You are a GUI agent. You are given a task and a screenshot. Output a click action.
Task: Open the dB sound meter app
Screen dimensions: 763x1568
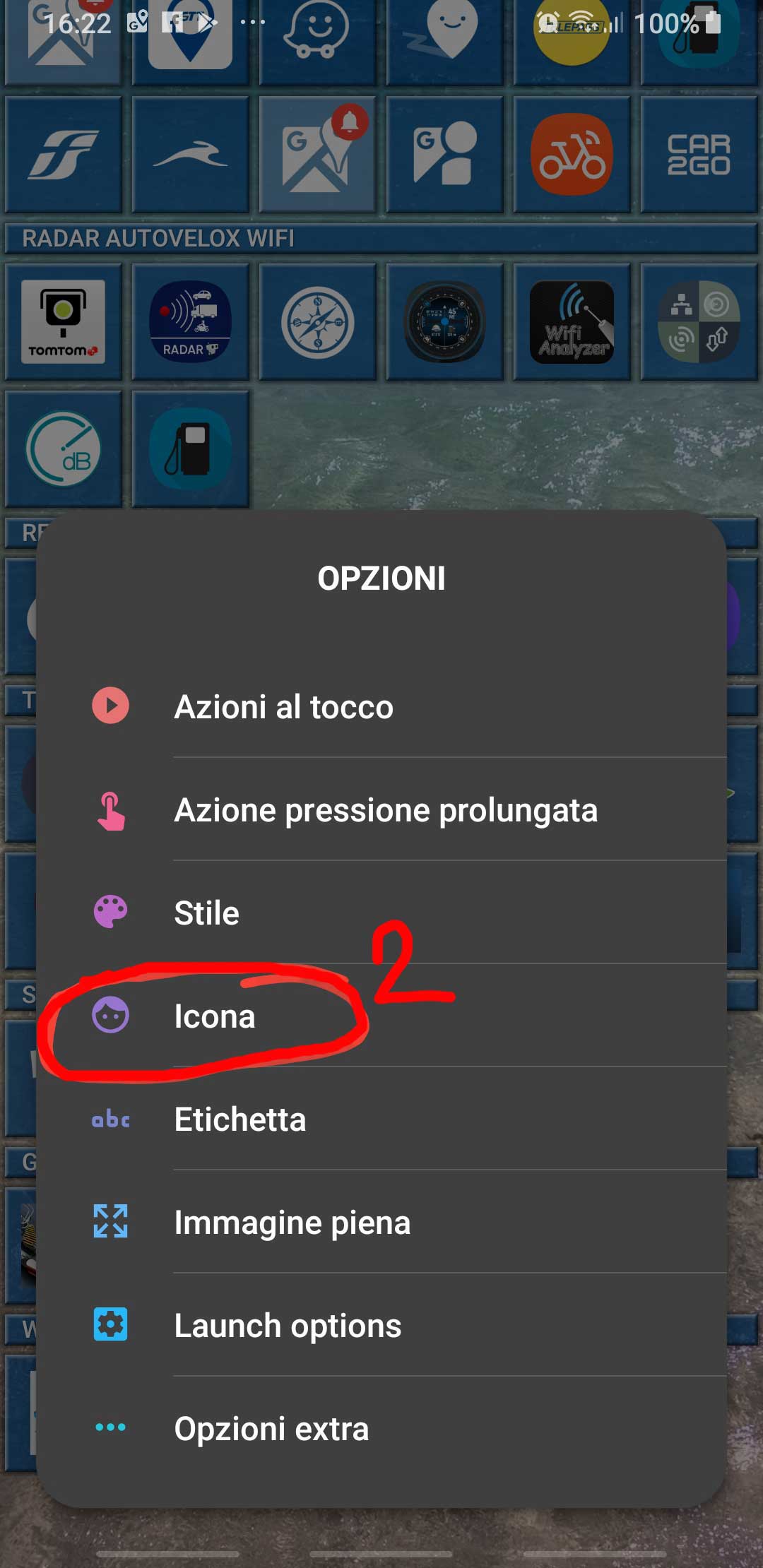(x=63, y=449)
